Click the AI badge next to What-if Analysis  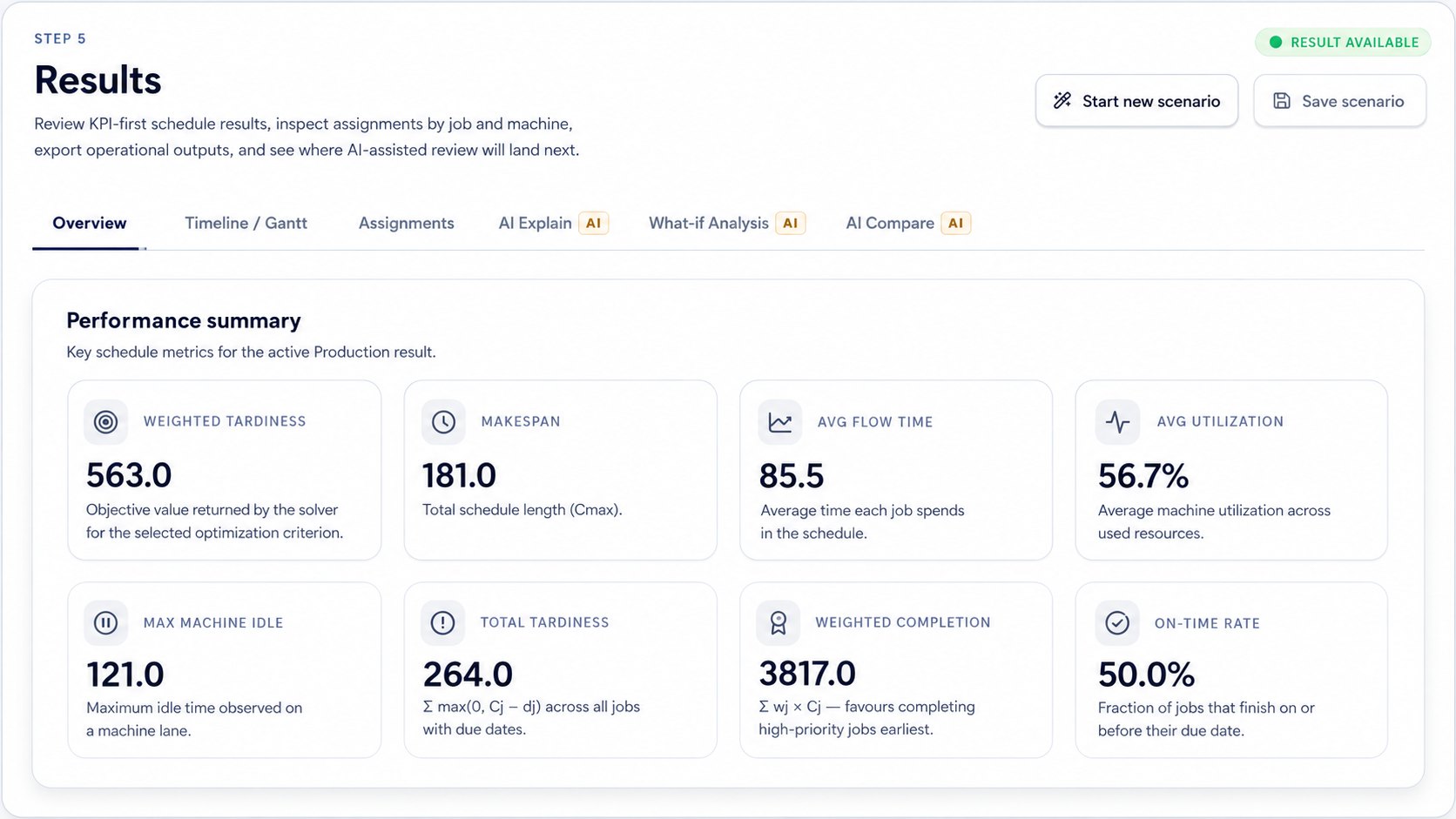tap(790, 223)
